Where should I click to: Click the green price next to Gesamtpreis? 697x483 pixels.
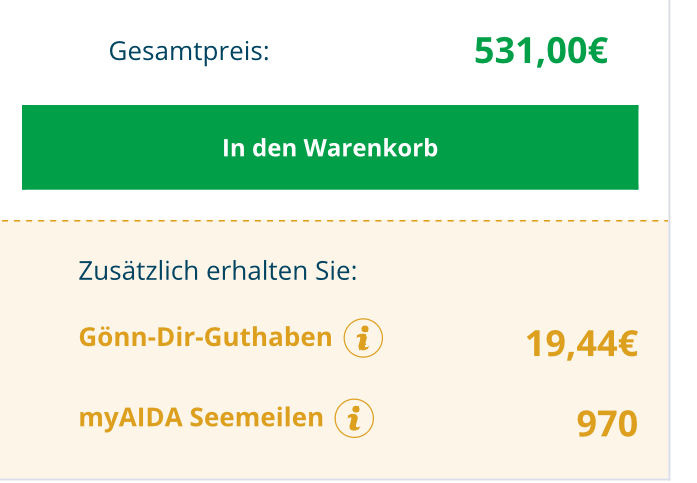541,50
